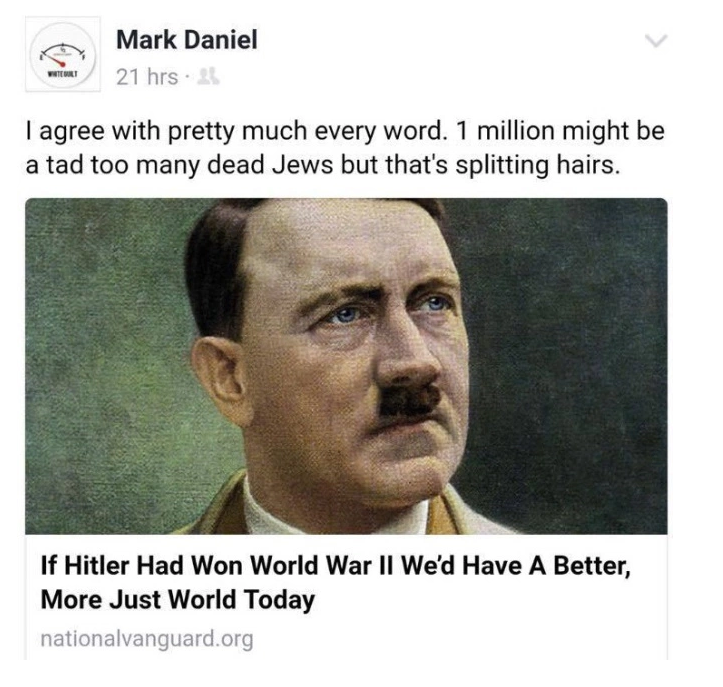Open the shared link preview image
723x687 pixels.
[346, 366]
